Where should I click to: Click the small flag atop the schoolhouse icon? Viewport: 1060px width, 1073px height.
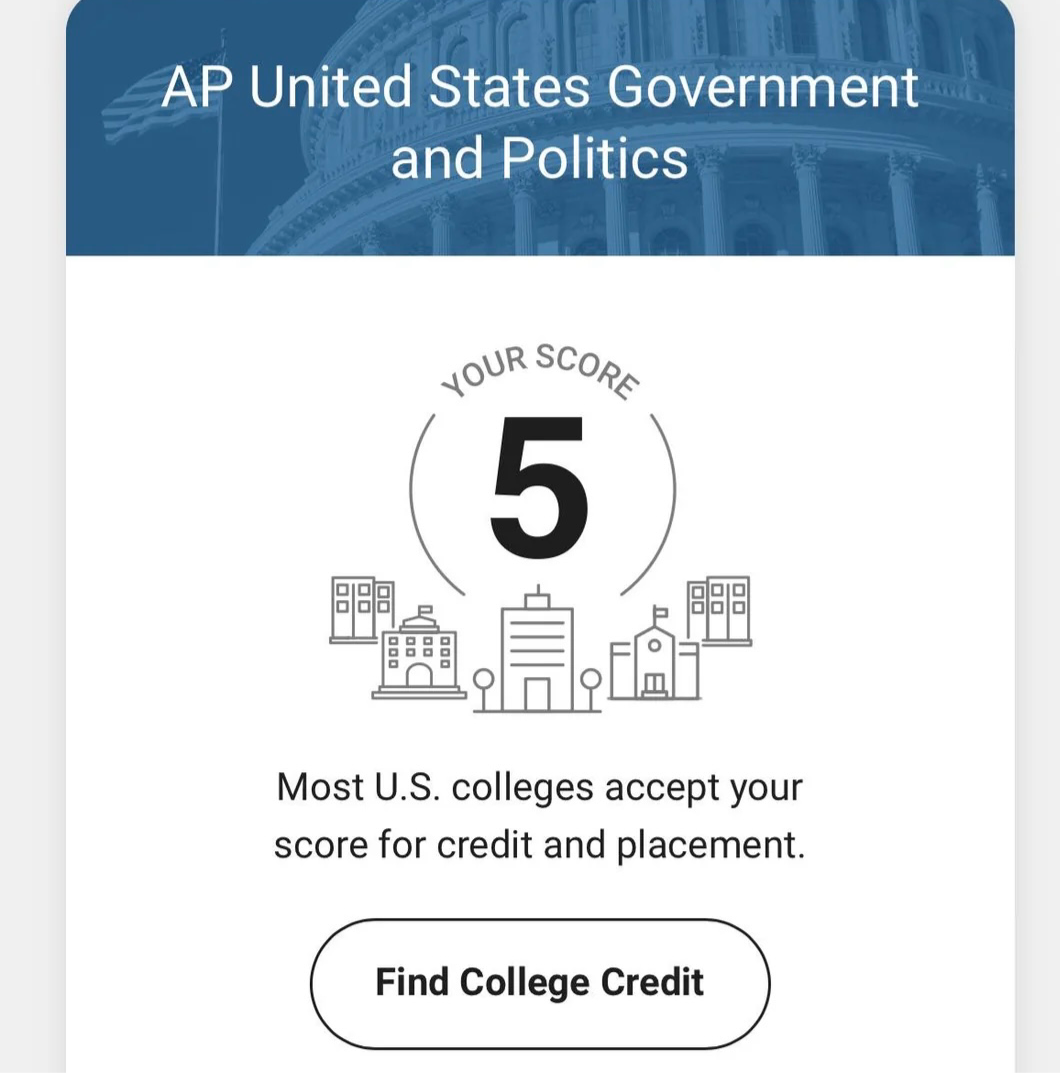[x=660, y=612]
